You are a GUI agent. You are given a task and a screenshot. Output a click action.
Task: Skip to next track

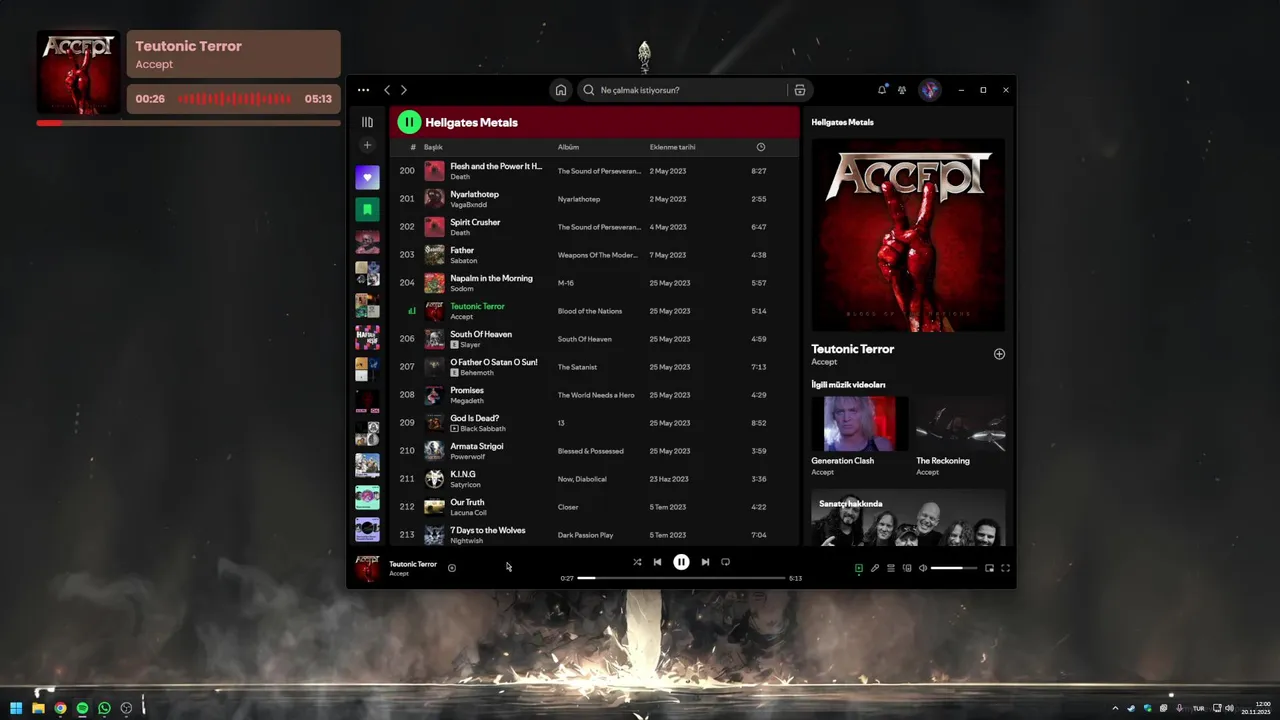[705, 562]
